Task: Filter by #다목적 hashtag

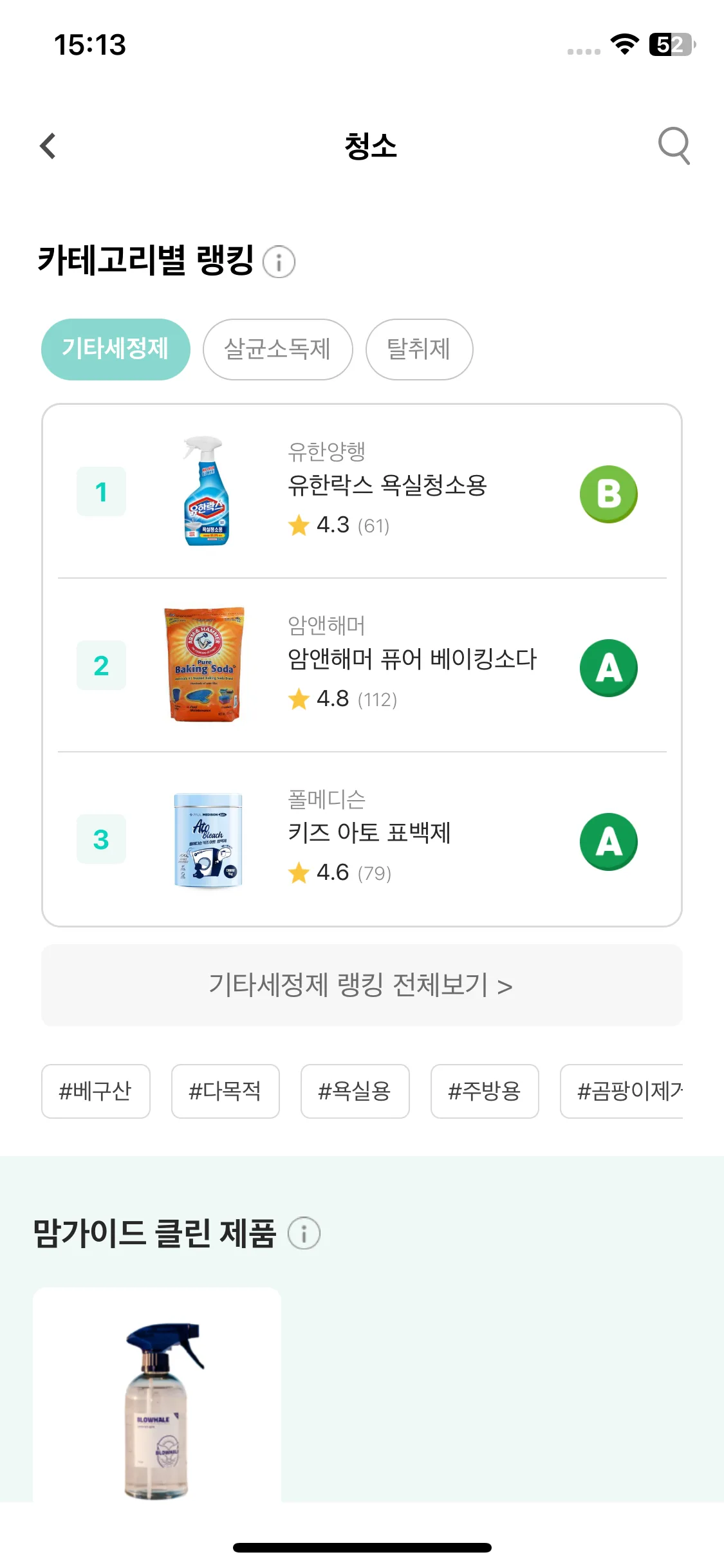Action: [225, 1091]
